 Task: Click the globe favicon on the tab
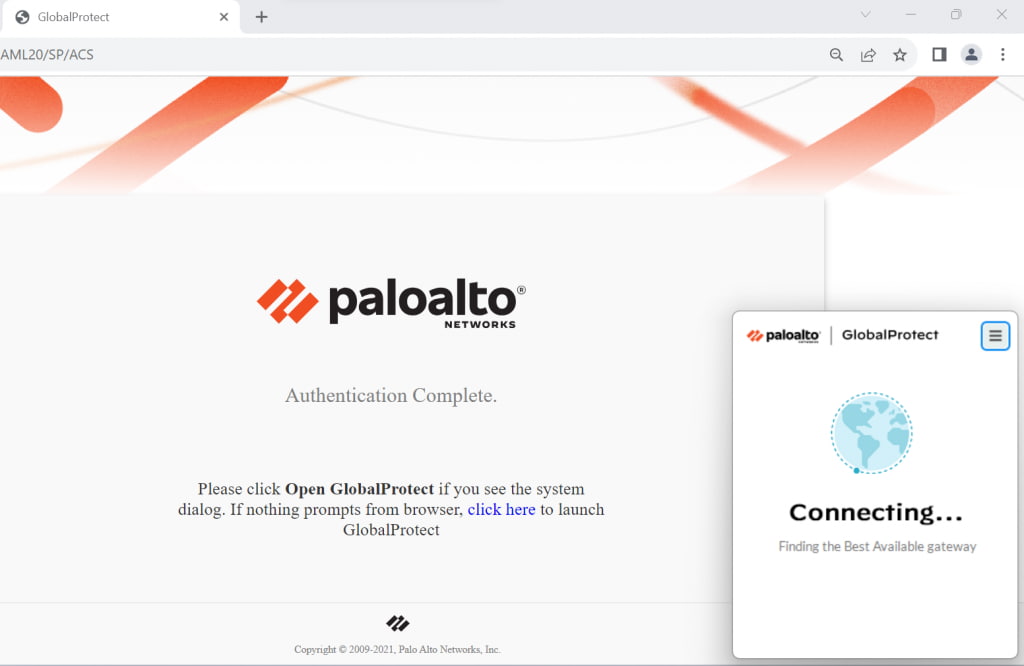(22, 17)
